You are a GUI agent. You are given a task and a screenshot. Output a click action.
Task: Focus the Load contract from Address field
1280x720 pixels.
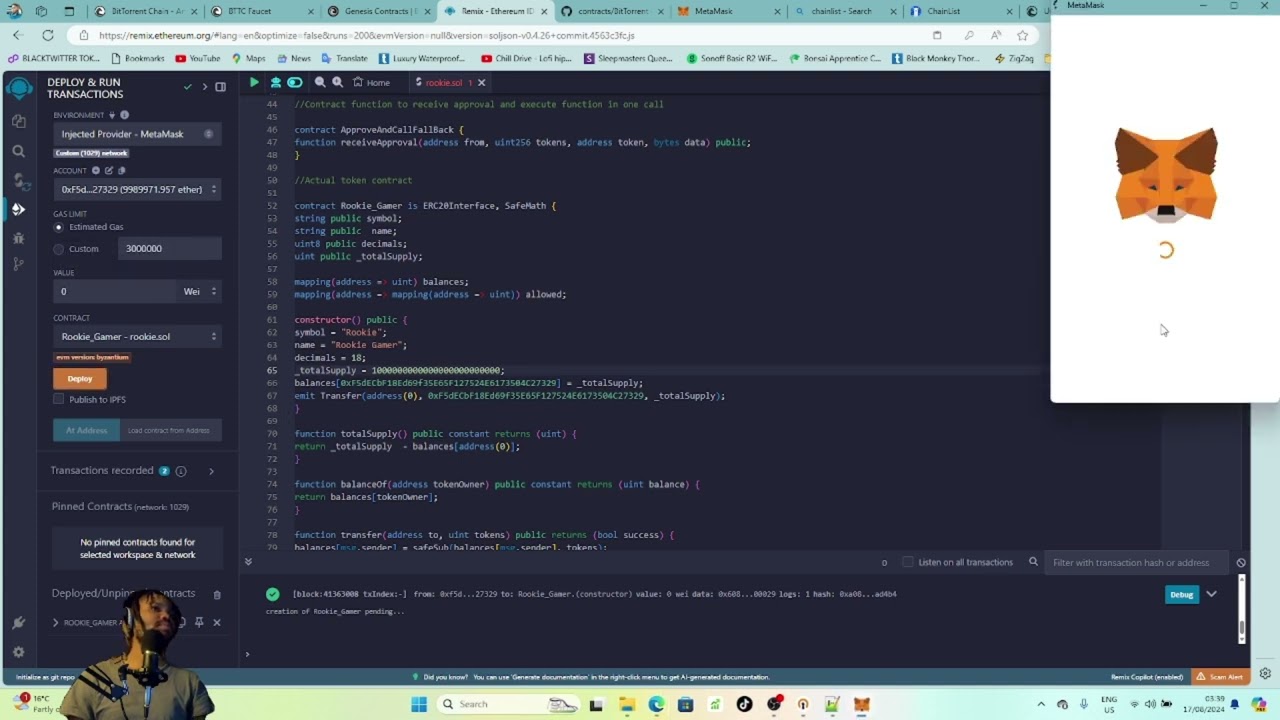tap(170, 430)
